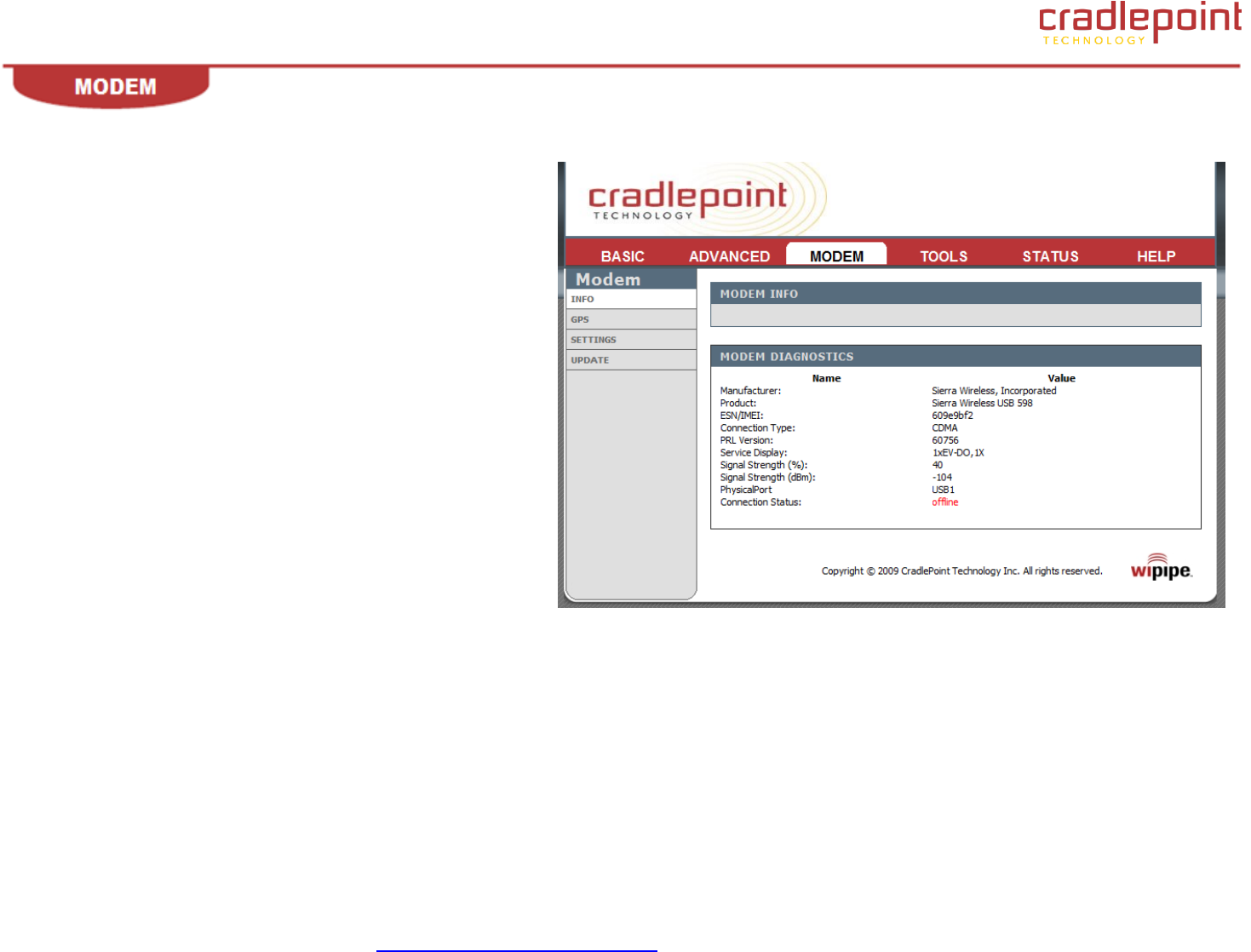Click the PhysicalPort label
The height and width of the screenshot is (952, 1251).
pyautogui.click(x=746, y=490)
